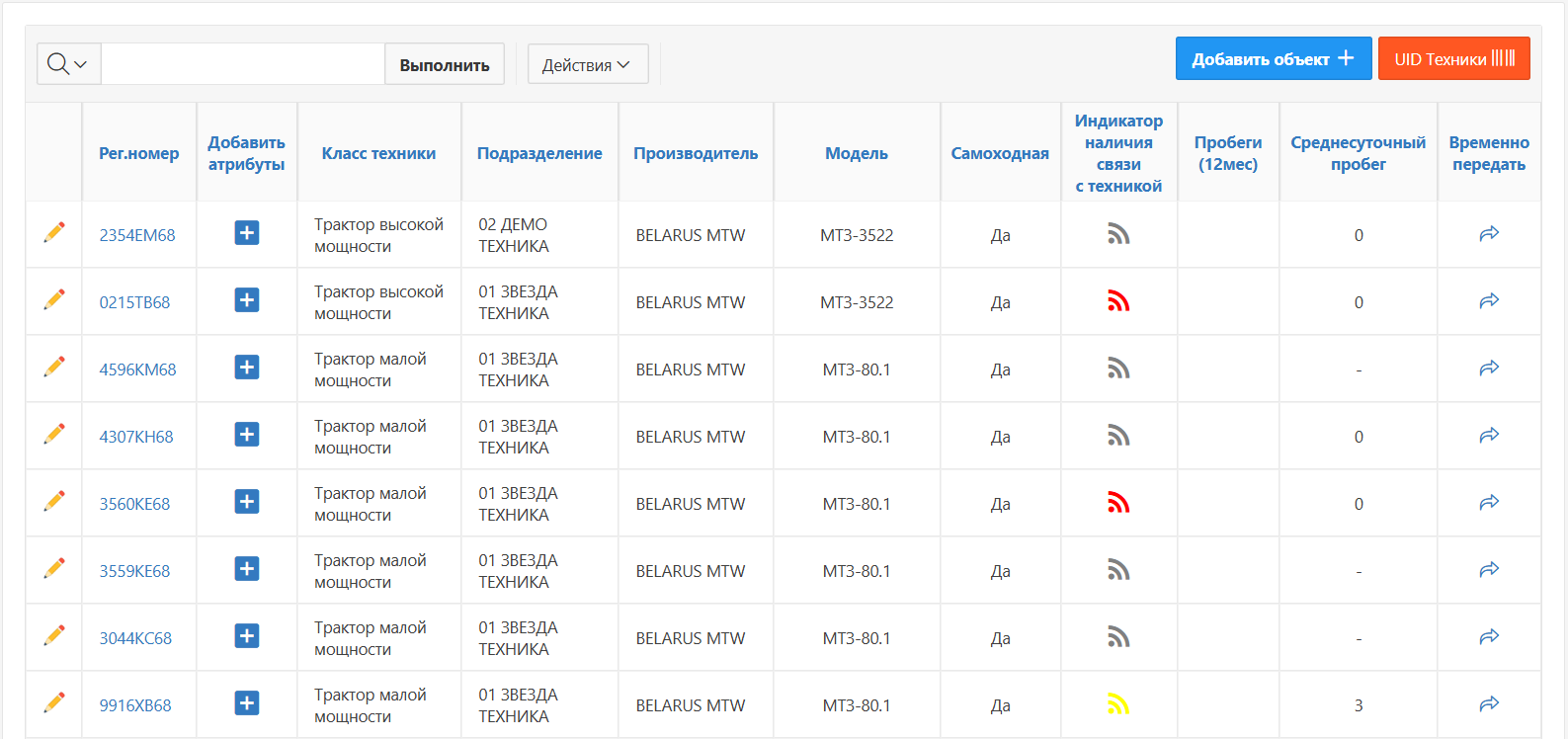
Task: Add attributes to vehicle 0215TB68 via plus icon
Action: coord(247,300)
